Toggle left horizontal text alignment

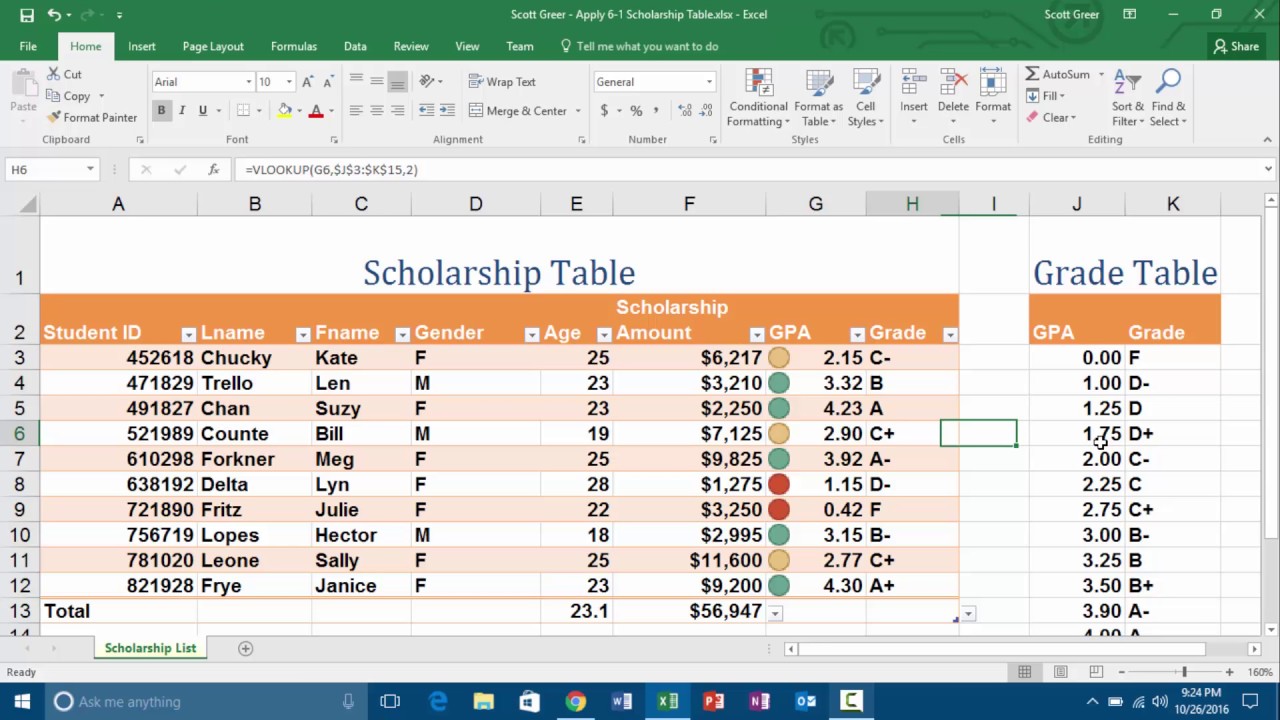pos(356,111)
